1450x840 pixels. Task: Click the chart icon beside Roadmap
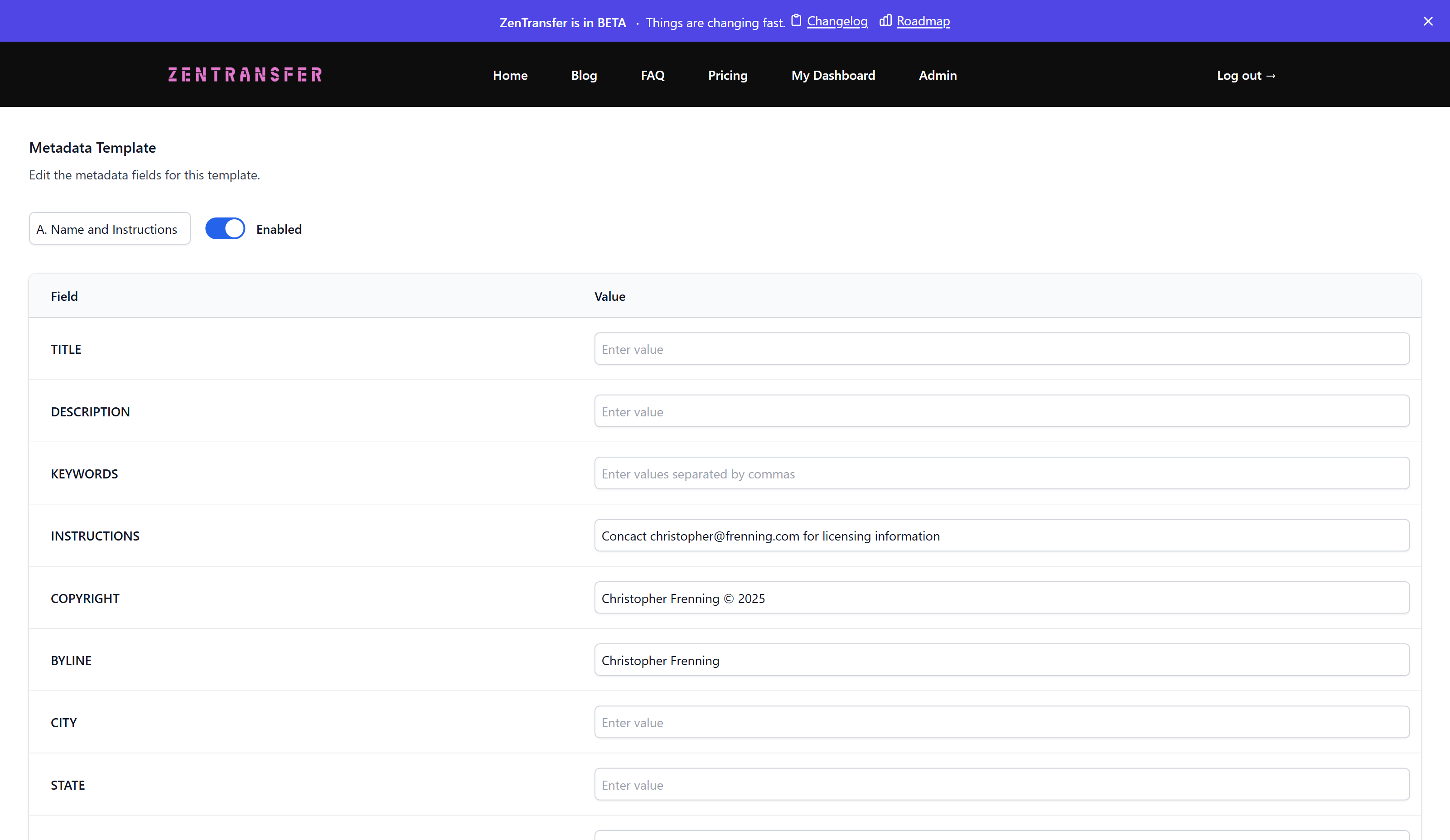point(885,21)
